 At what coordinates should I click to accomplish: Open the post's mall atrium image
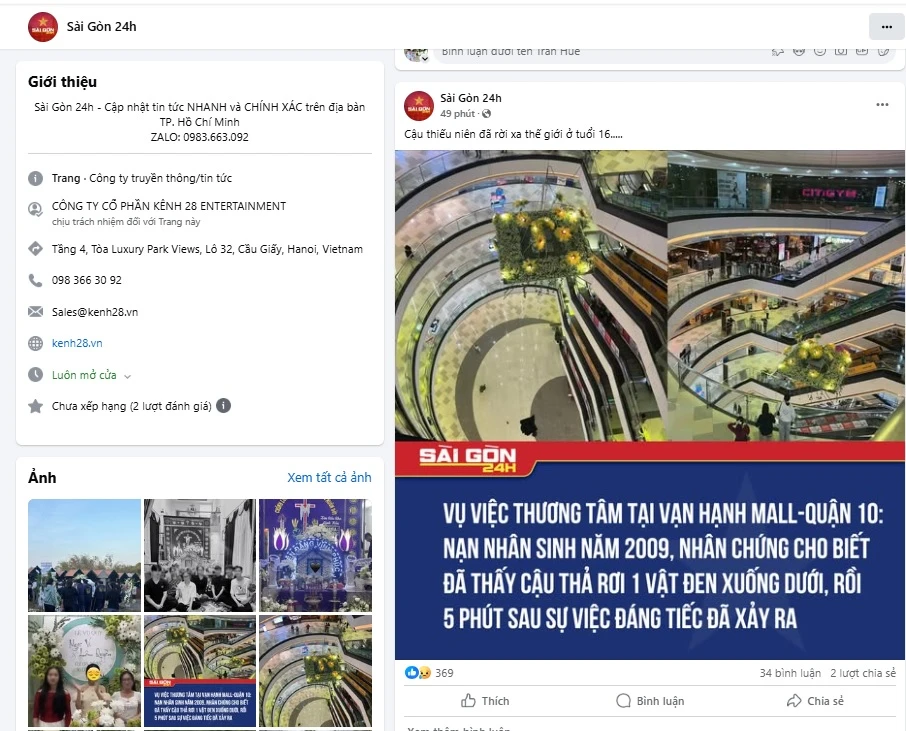(649, 405)
